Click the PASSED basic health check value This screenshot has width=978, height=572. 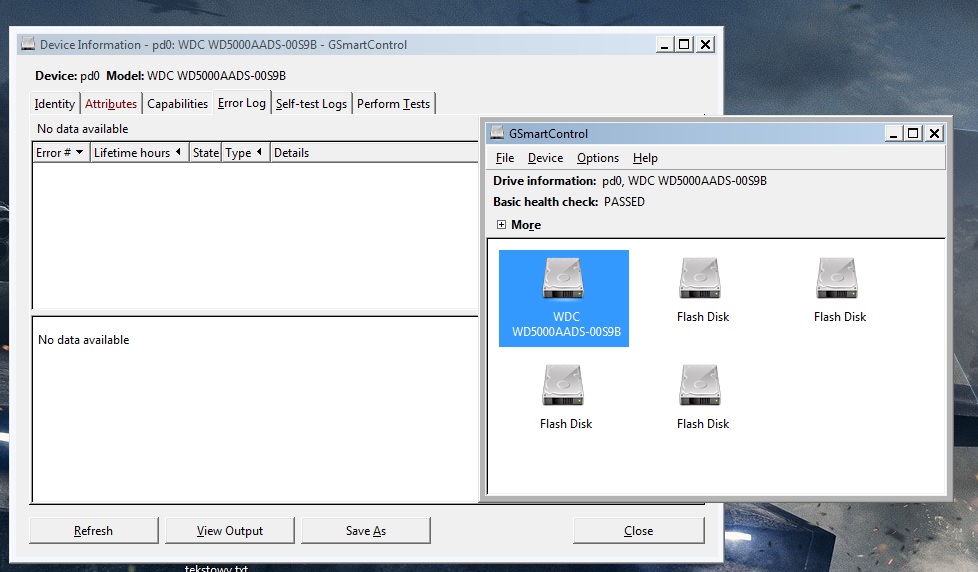[x=624, y=201]
